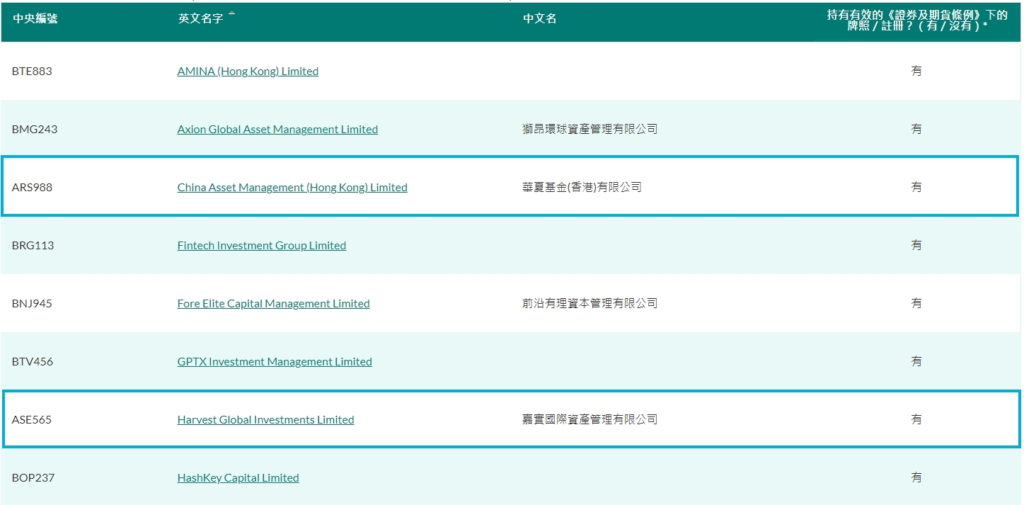This screenshot has height=505, width=1024.
Task: Click license status 有 in Harvest Global row
Action: coord(917,420)
